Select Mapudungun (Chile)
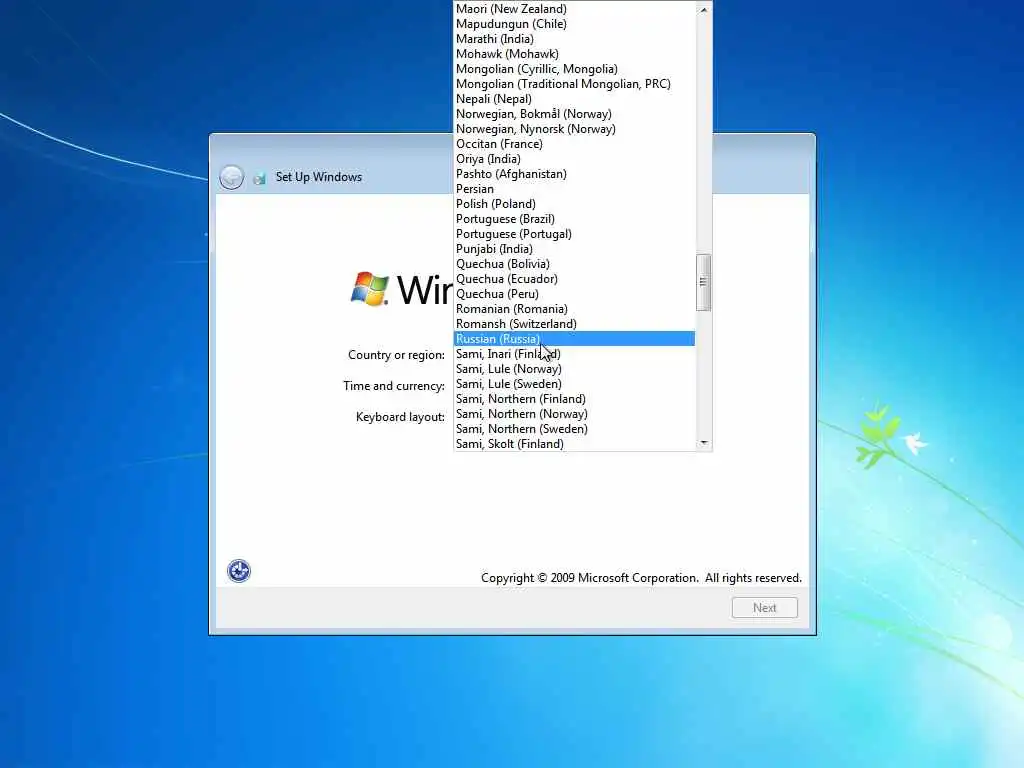The width and height of the screenshot is (1024, 768). point(574,24)
